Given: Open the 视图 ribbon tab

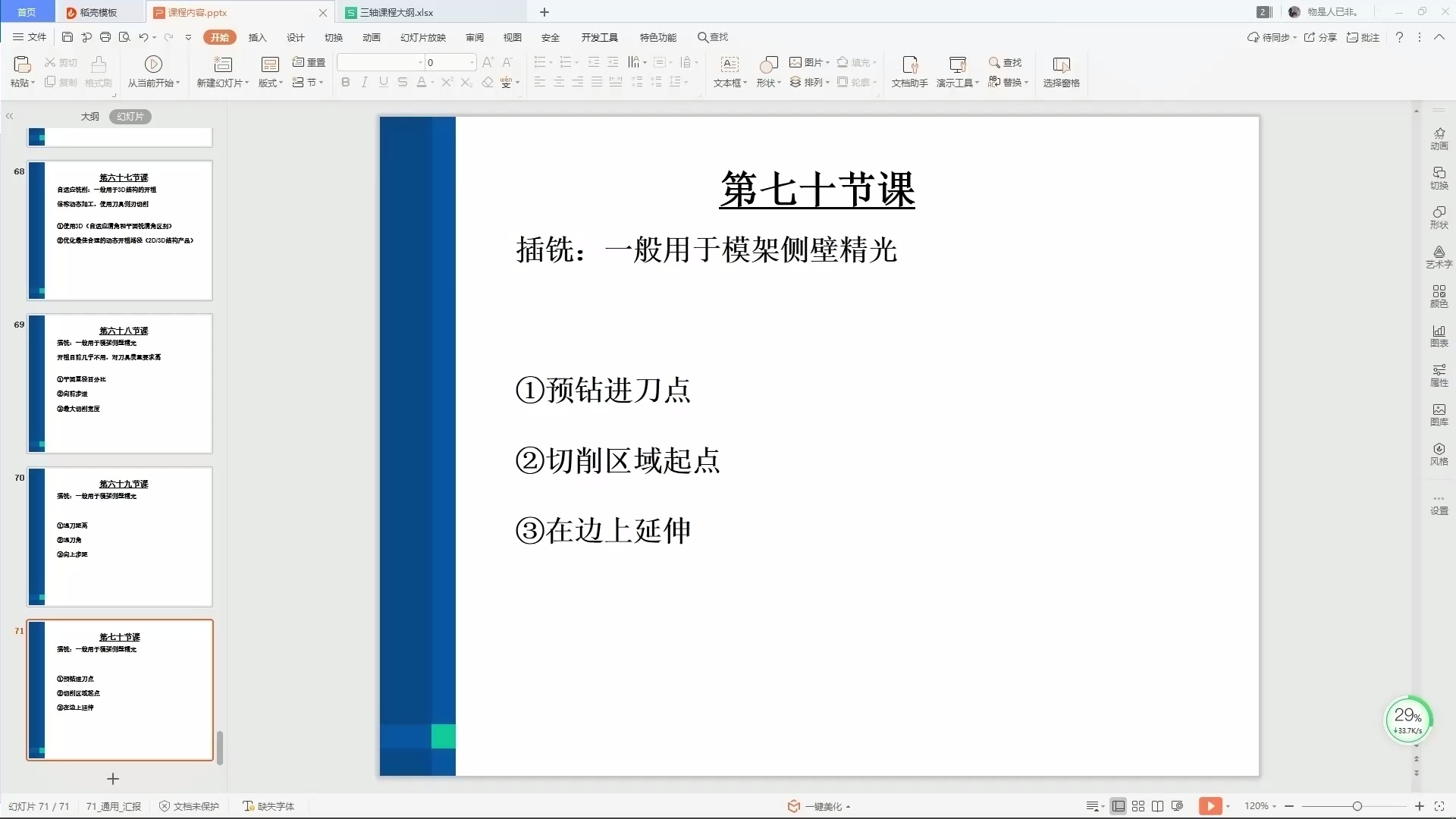Looking at the screenshot, I should (513, 36).
